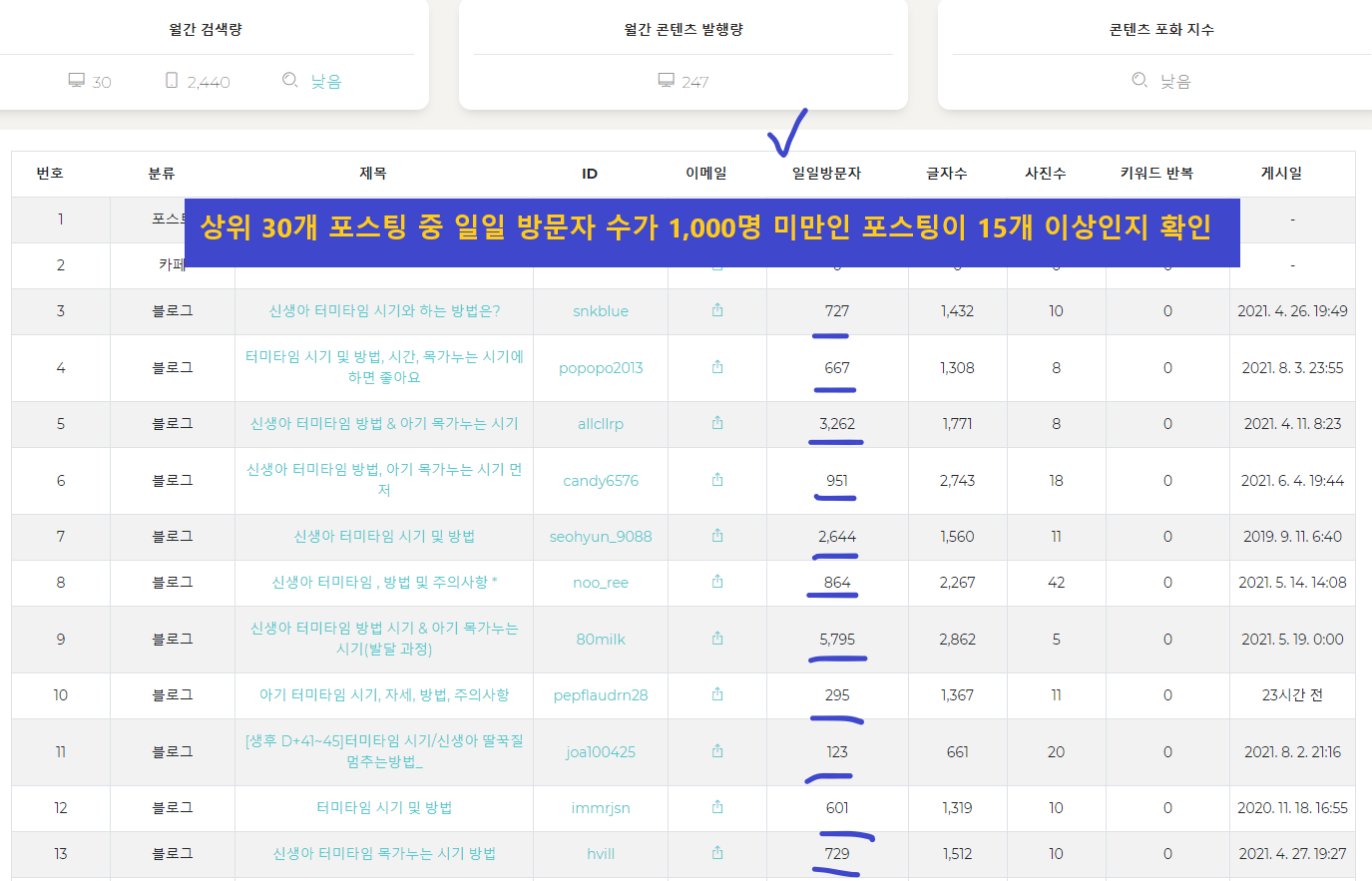Click the 글자수 column header

point(947,174)
